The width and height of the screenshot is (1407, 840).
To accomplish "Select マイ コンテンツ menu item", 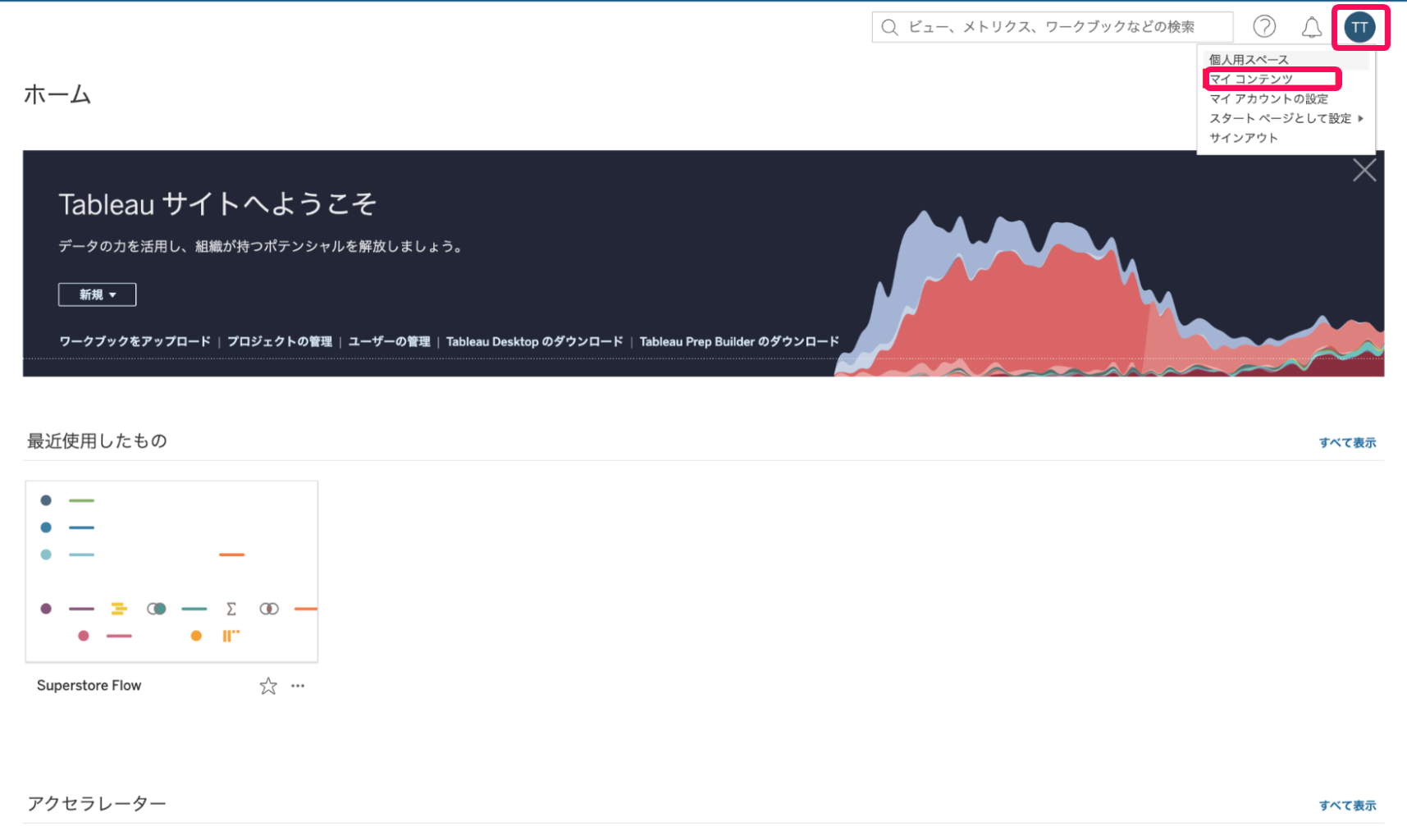I will coord(1286,79).
